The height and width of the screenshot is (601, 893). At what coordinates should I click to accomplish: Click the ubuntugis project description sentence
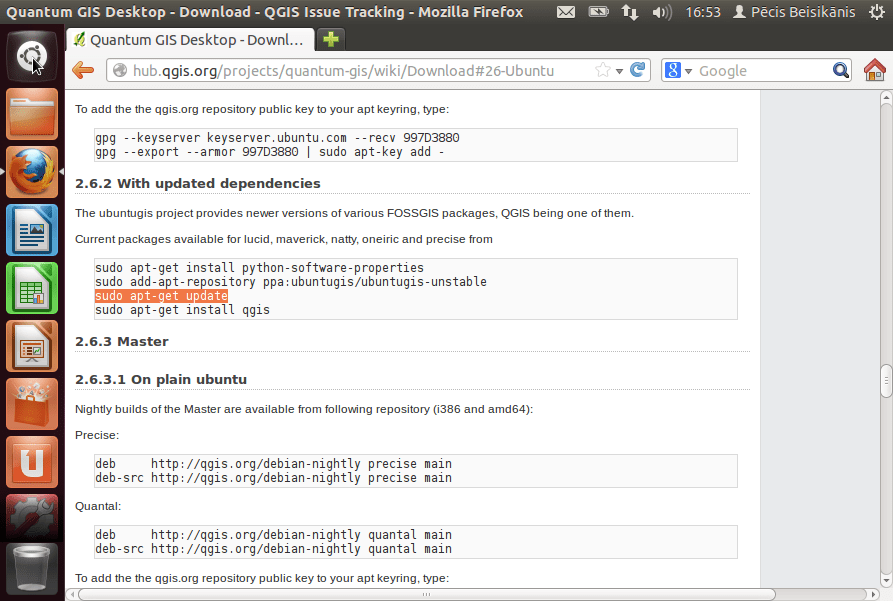(x=354, y=213)
